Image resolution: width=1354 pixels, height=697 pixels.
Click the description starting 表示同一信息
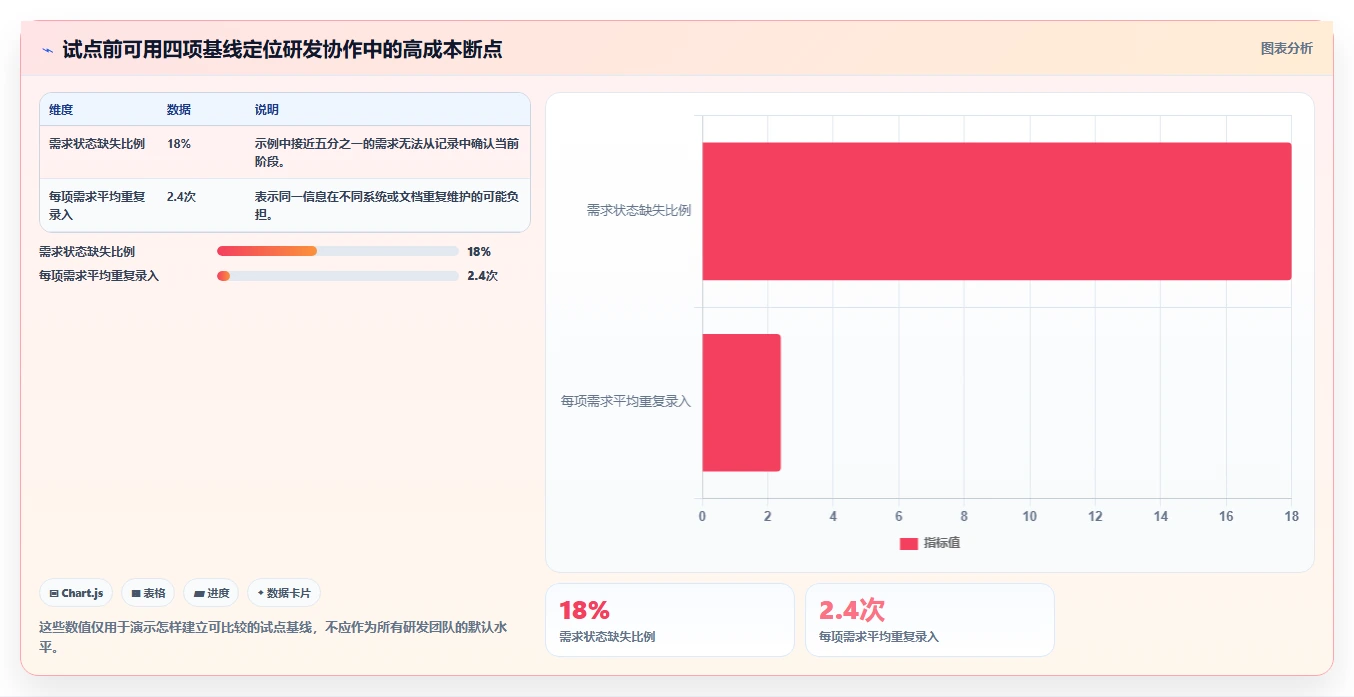[387, 205]
